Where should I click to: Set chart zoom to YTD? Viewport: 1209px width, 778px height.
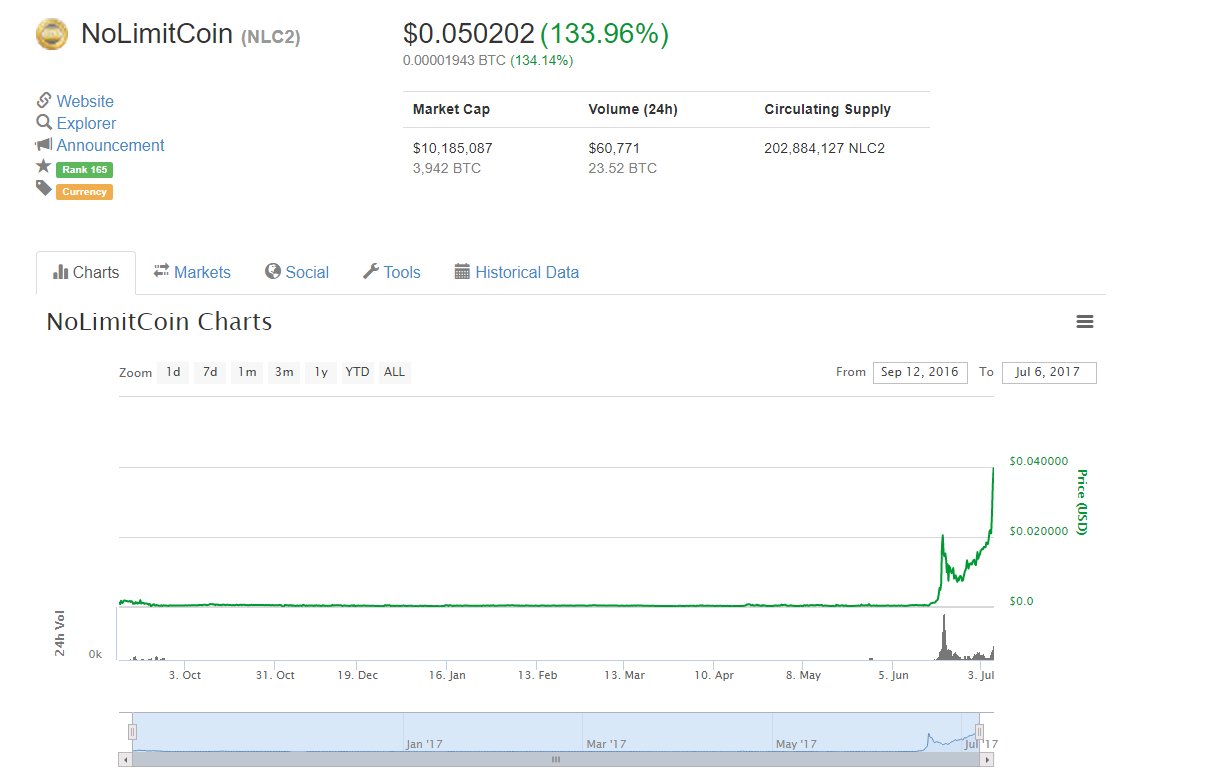coord(357,372)
